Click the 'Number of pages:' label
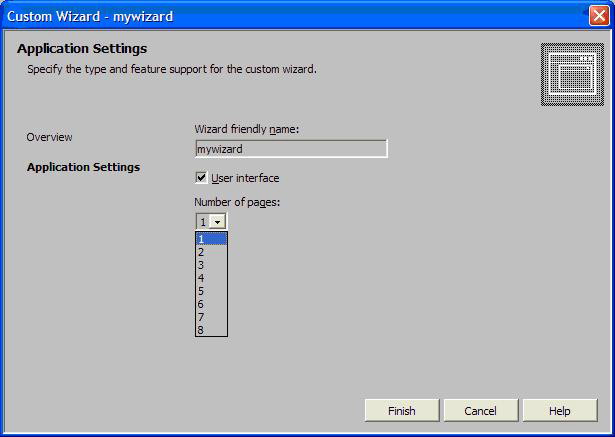The height and width of the screenshot is (437, 615). pos(237,202)
